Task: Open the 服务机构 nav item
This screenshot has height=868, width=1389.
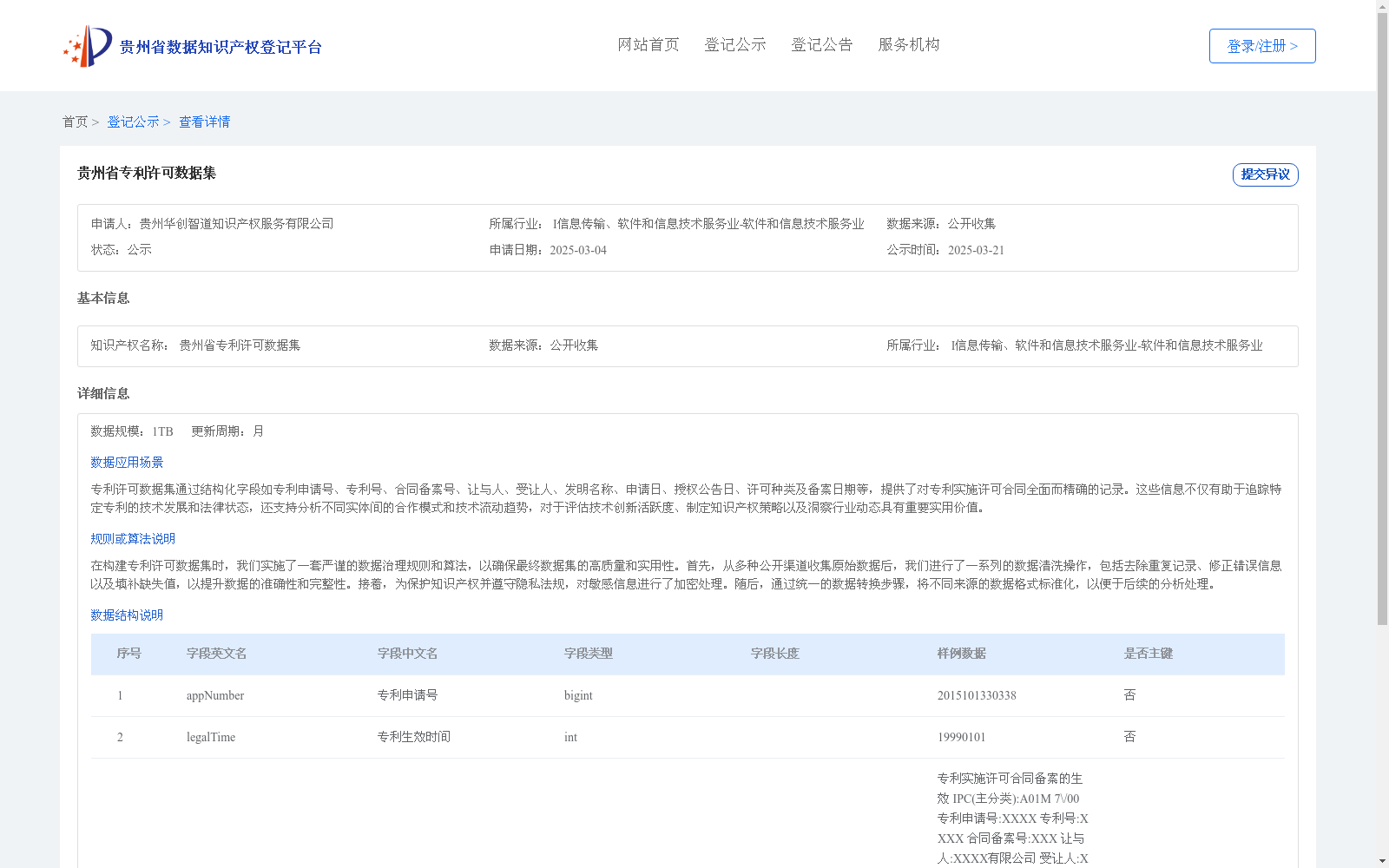Action: [x=909, y=44]
